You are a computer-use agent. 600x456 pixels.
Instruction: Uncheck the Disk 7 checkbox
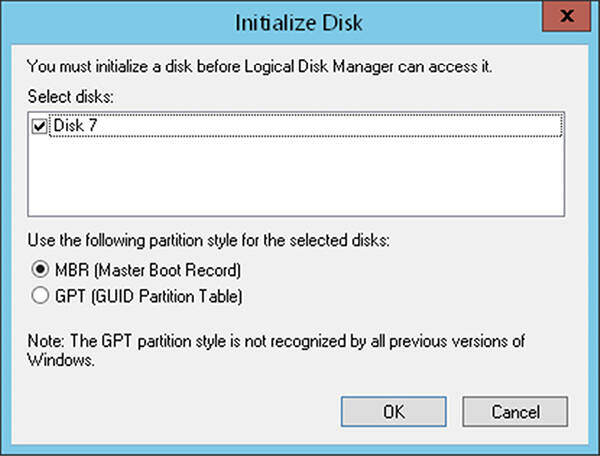39,126
